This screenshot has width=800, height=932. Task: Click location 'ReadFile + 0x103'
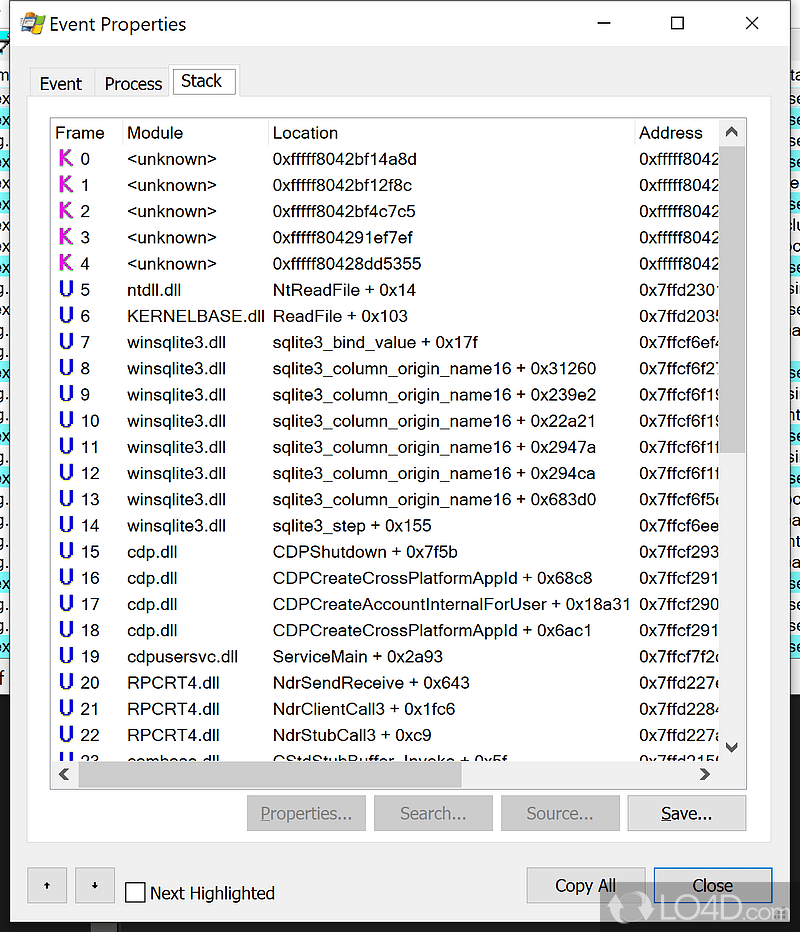point(340,316)
